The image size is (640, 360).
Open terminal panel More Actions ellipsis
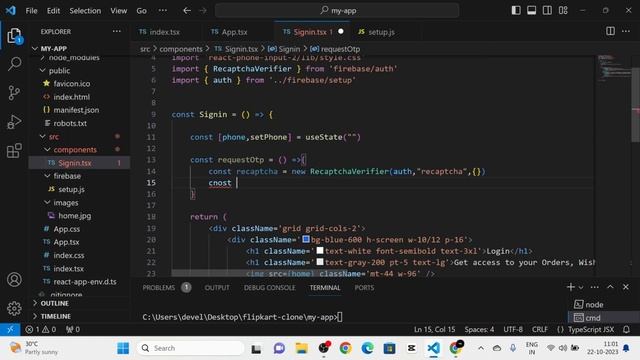pos(595,287)
